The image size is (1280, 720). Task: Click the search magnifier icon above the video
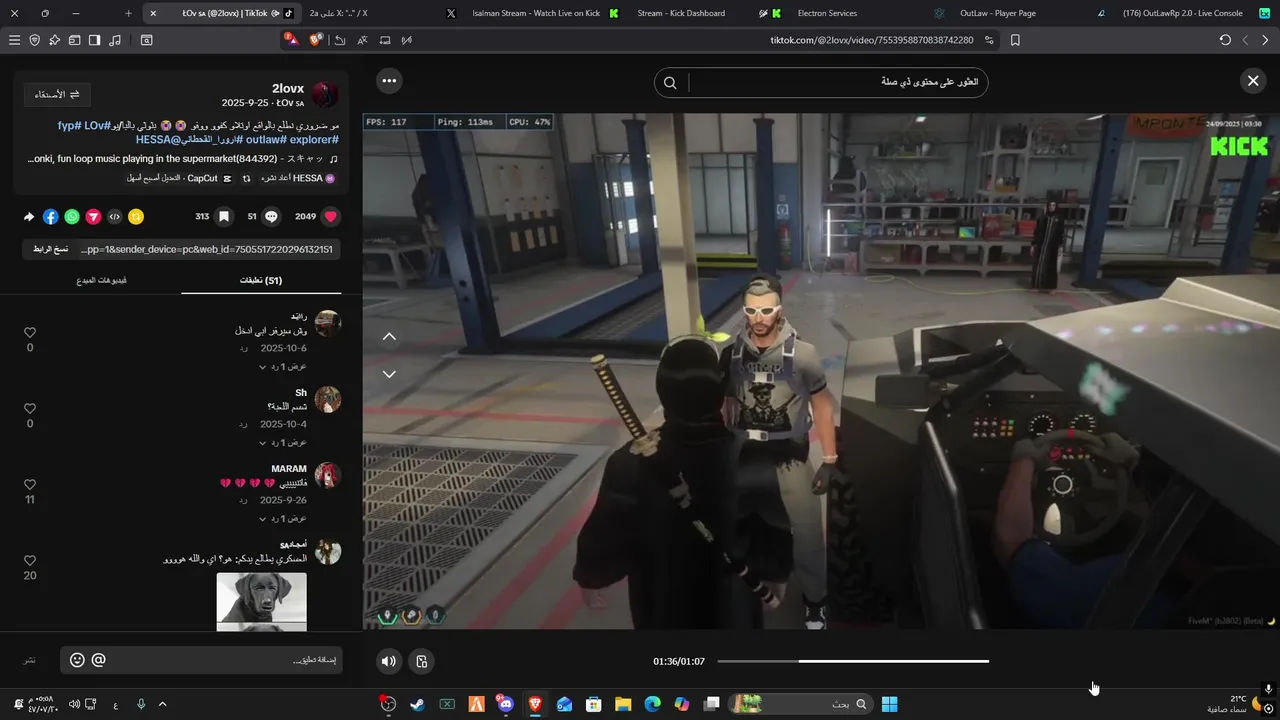pos(670,82)
